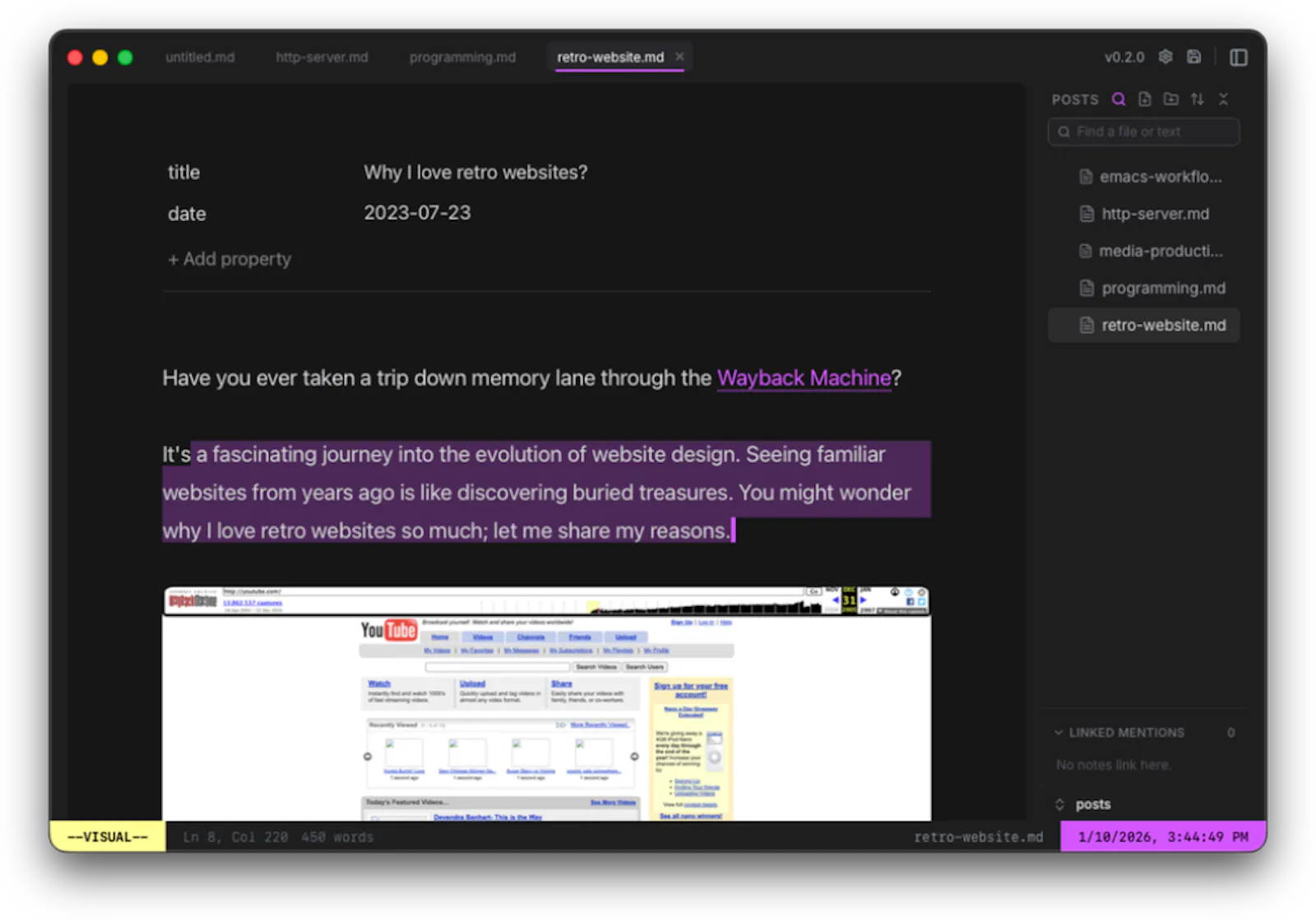
Task: Click the "title" property name
Action: click(x=183, y=173)
